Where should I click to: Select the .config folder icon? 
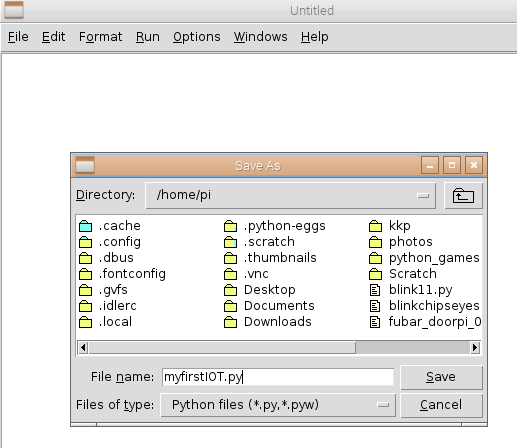tap(86, 242)
